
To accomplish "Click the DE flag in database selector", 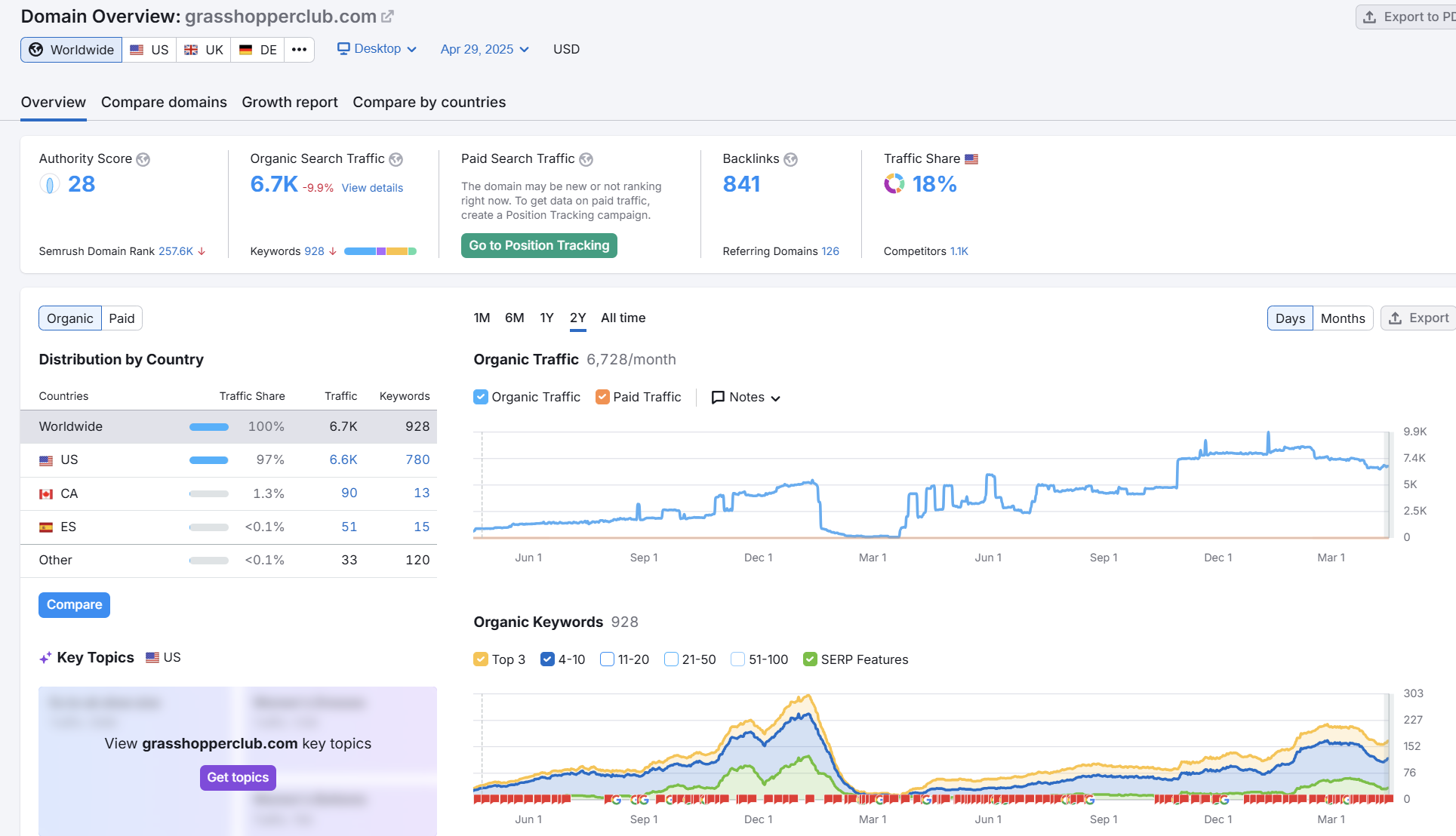I will tap(245, 50).
